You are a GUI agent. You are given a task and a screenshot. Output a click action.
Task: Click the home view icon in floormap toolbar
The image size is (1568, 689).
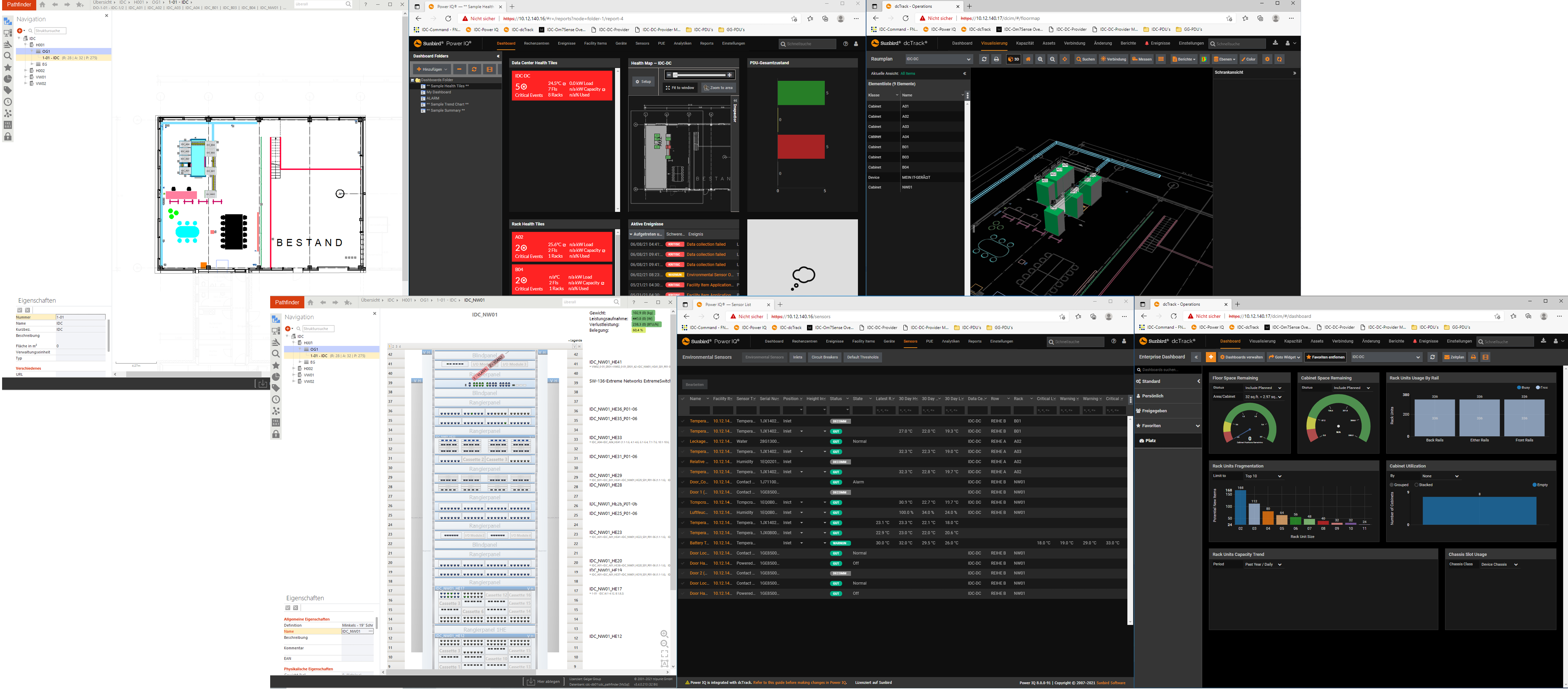tap(1028, 59)
